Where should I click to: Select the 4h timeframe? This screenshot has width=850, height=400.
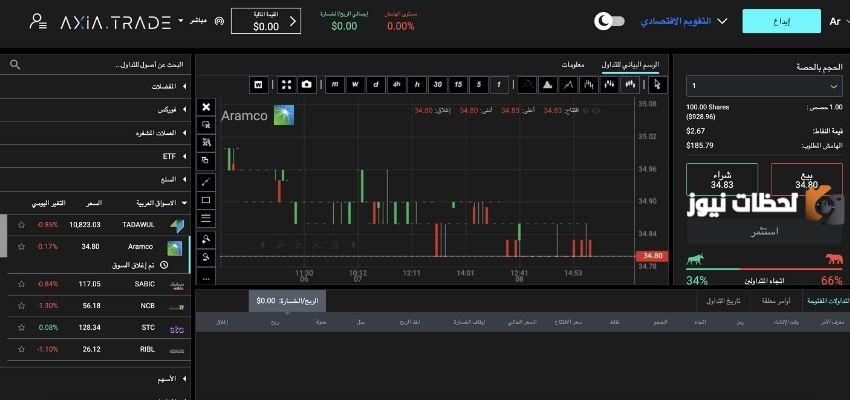396,85
